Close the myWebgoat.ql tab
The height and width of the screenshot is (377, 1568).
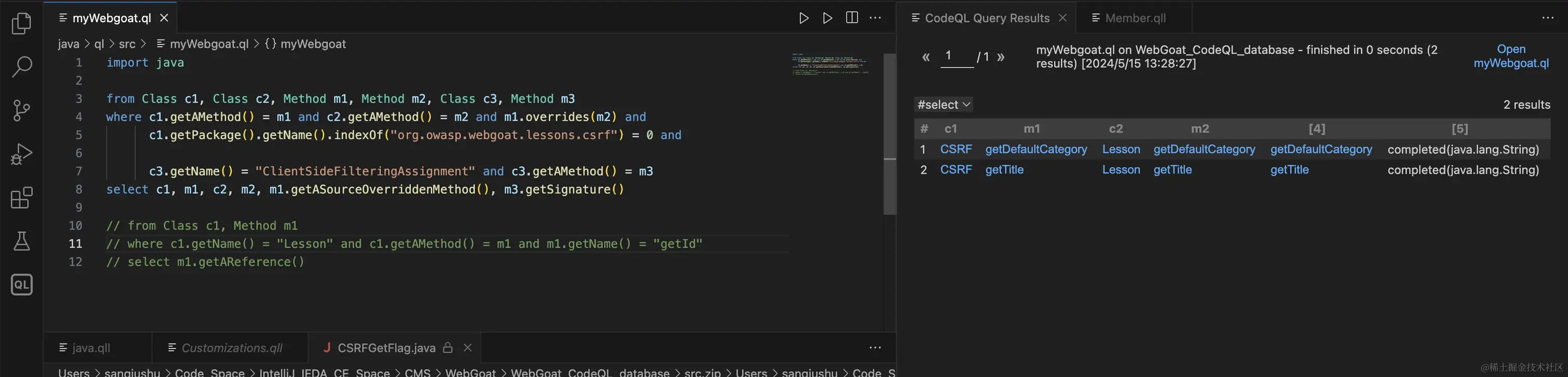click(164, 18)
